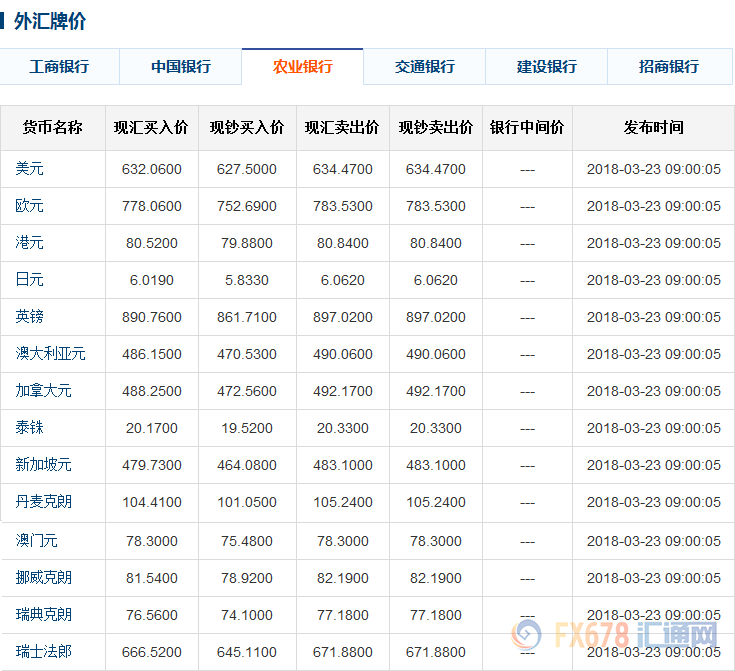Select the 470.5300 AUD cash rate
735x671 pixels.
coord(247,354)
